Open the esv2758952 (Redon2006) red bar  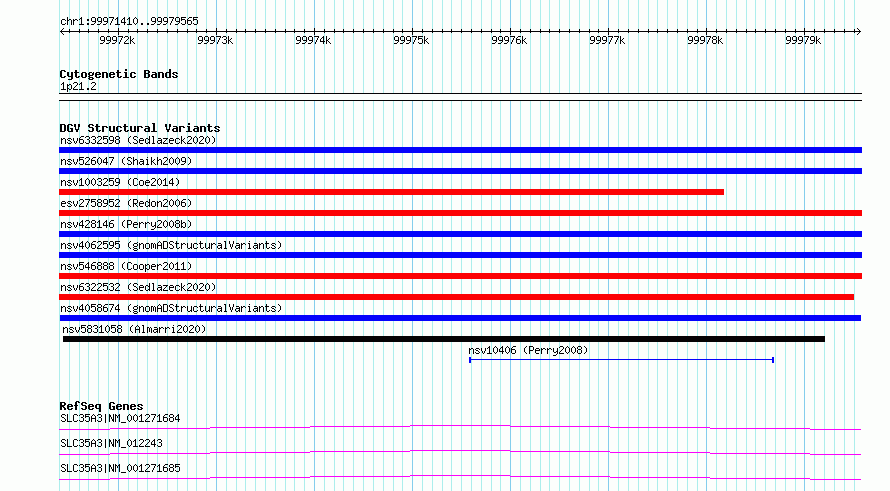click(460, 213)
